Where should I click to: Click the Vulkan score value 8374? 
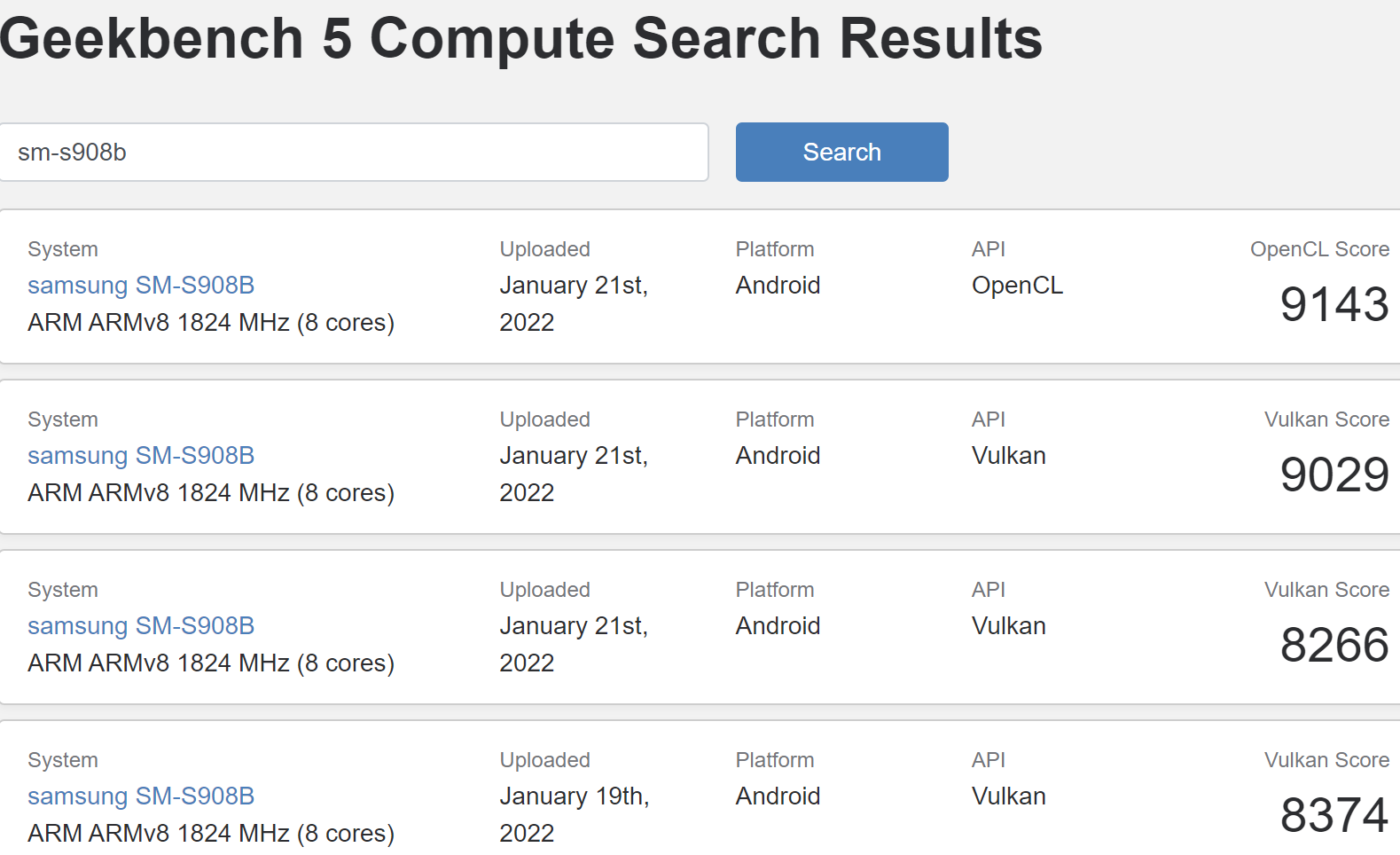click(x=1334, y=816)
